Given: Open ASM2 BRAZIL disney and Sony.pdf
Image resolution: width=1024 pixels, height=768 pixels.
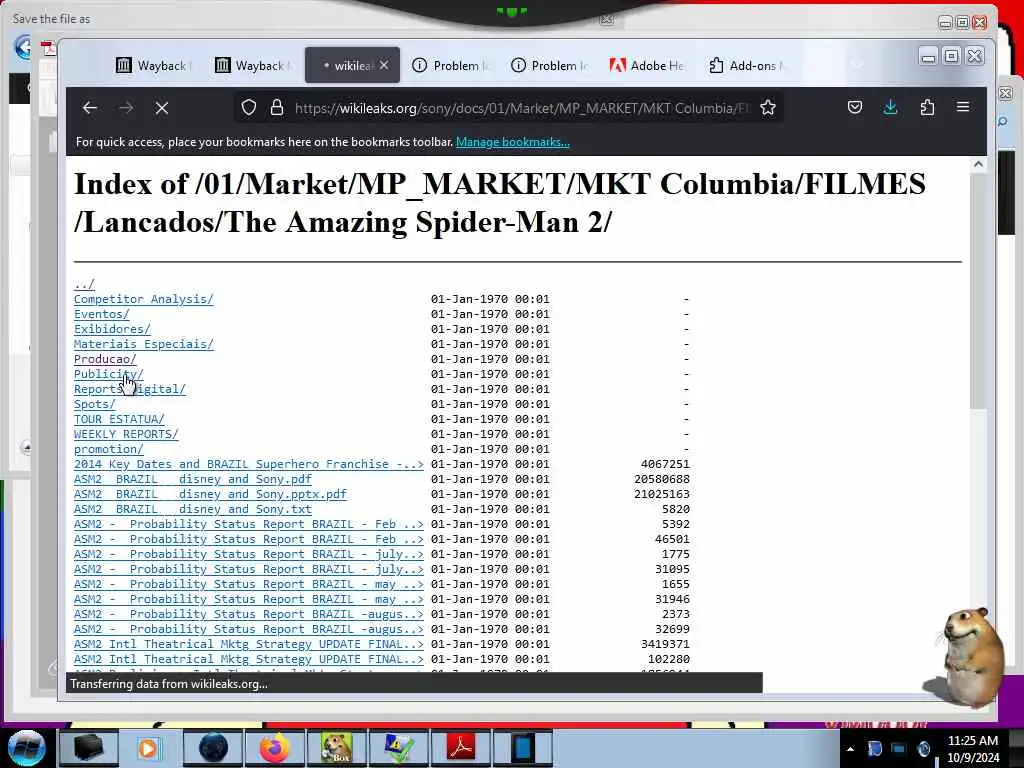Looking at the screenshot, I should click(193, 479).
